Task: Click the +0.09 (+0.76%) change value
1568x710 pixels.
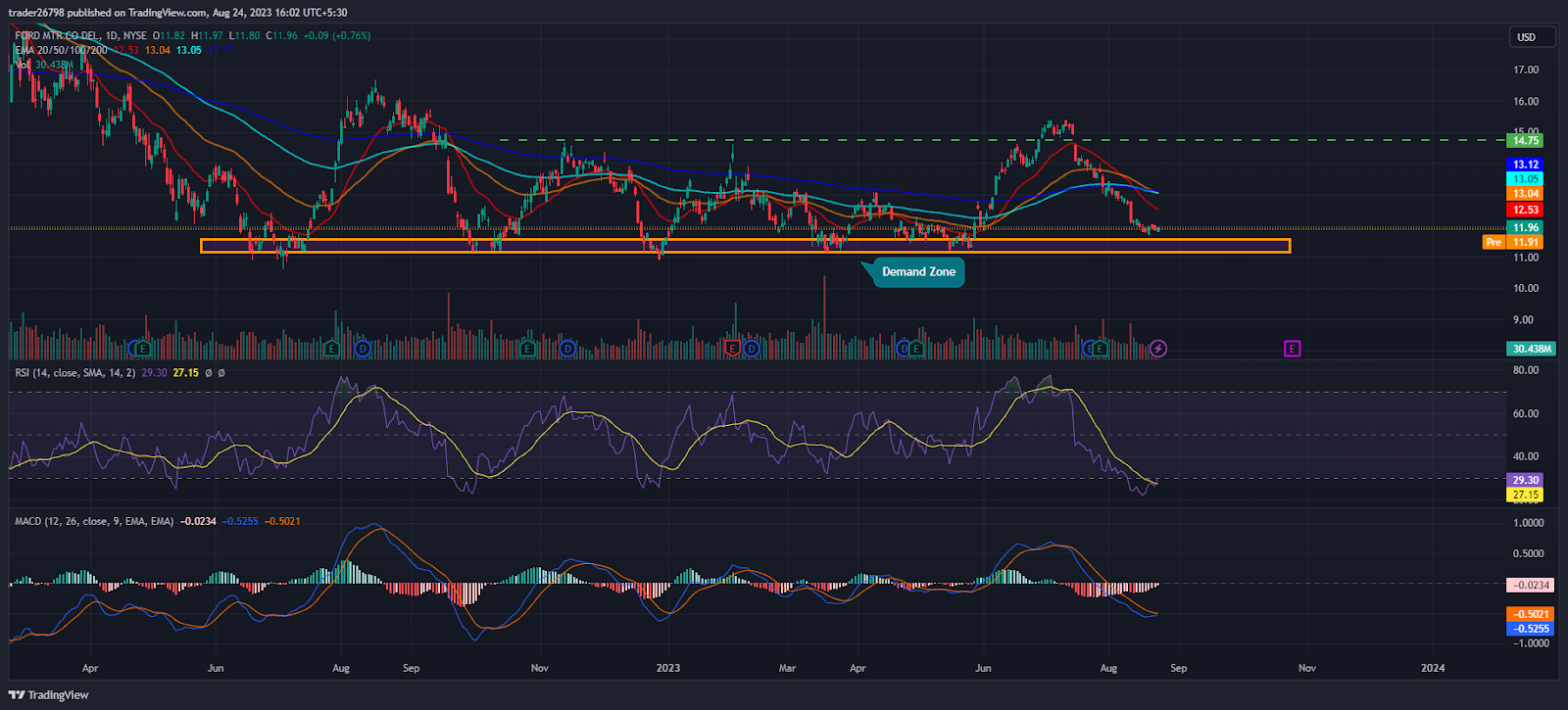Action: point(336,36)
